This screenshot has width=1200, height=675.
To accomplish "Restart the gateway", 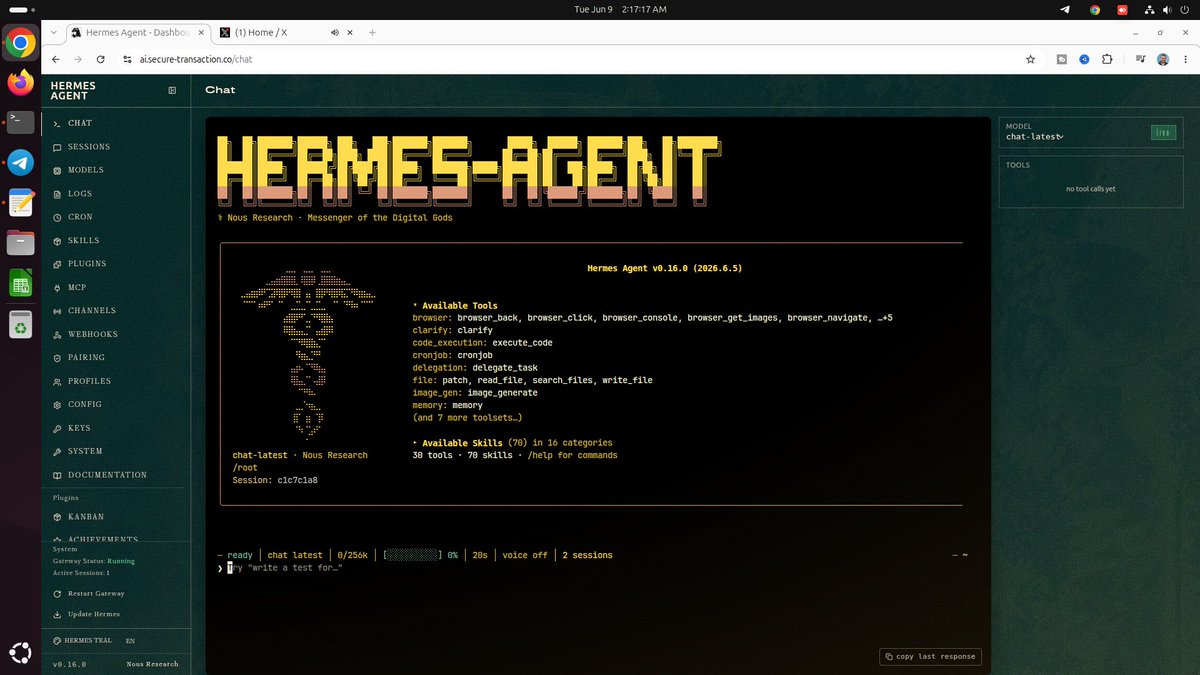I will [x=95, y=594].
